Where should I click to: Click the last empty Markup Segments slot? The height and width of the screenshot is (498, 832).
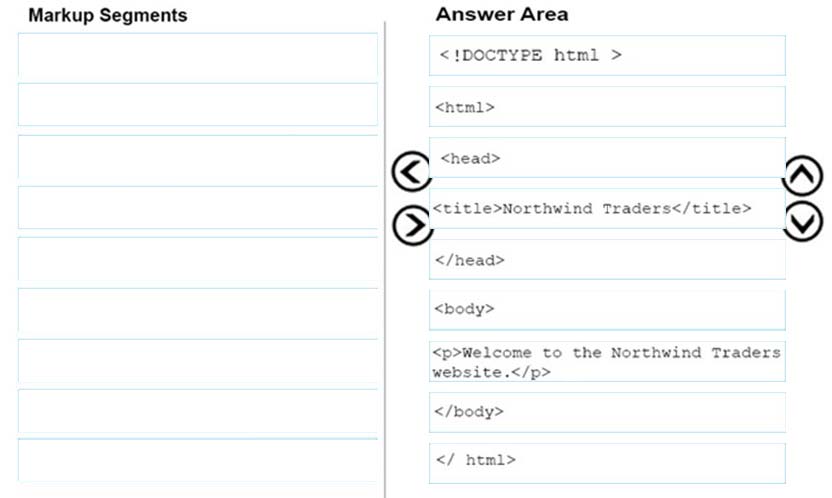198,460
